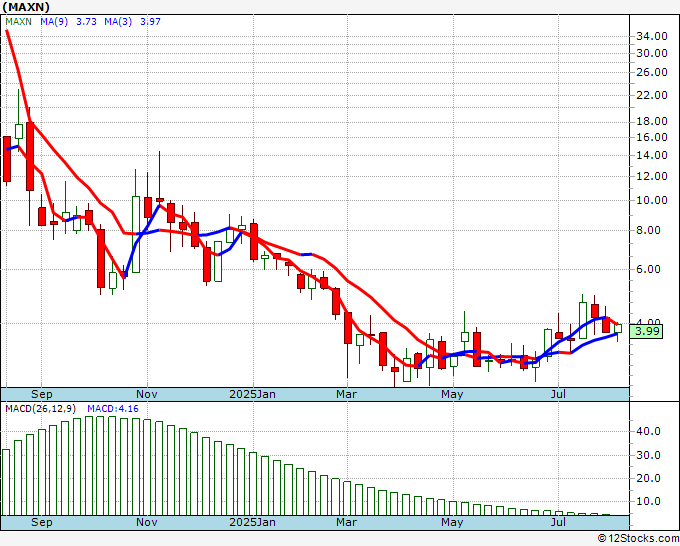Click the 12.00 price axis label
This screenshot has height=546, width=680.
(651, 176)
